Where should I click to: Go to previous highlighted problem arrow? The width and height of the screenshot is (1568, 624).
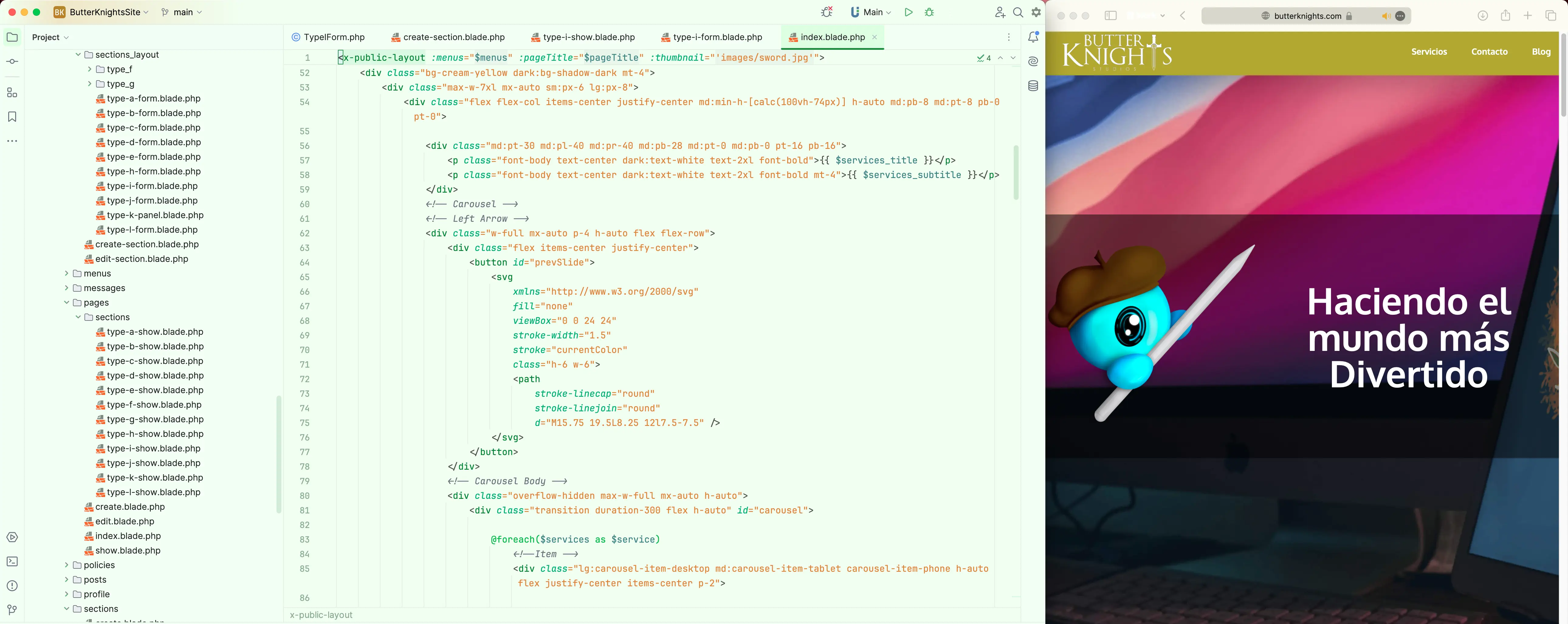click(1000, 58)
